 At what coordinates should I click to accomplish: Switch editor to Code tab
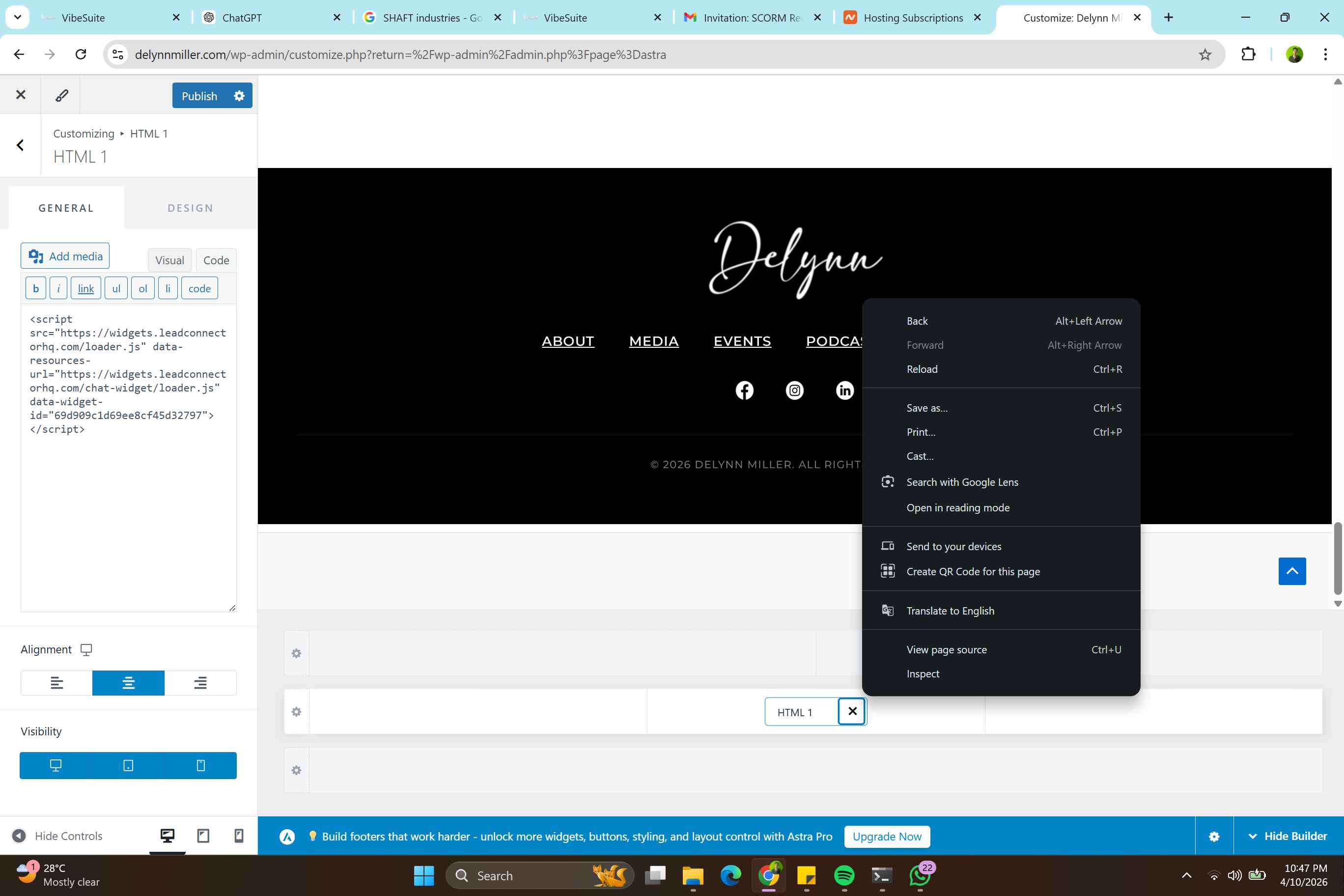(x=216, y=260)
